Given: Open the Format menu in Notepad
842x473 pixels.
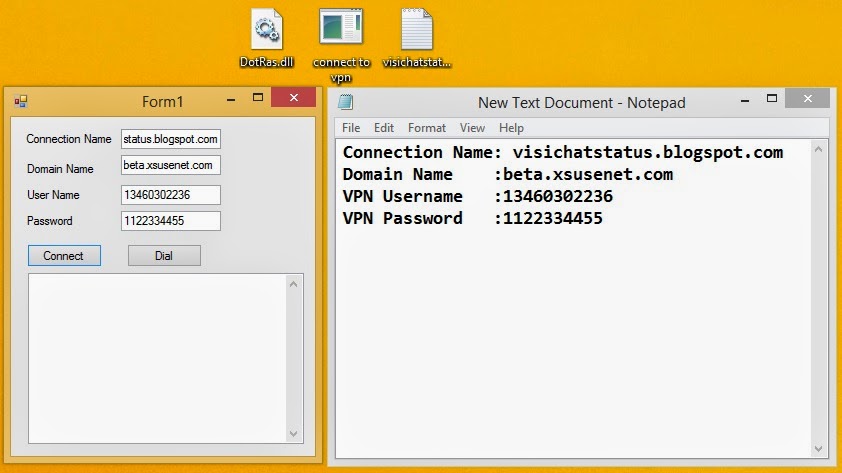Looking at the screenshot, I should click(426, 128).
